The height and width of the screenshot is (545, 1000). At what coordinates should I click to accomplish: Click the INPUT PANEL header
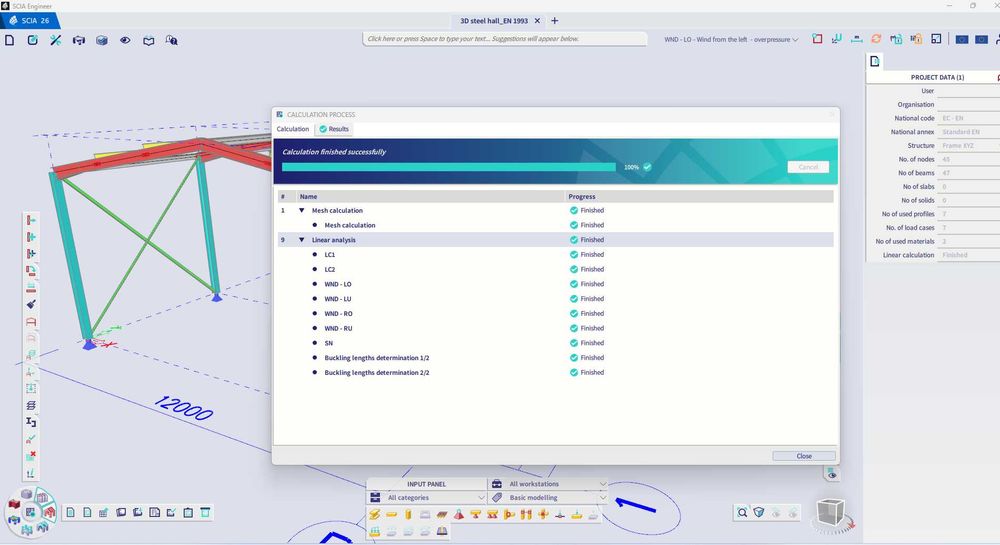427,484
